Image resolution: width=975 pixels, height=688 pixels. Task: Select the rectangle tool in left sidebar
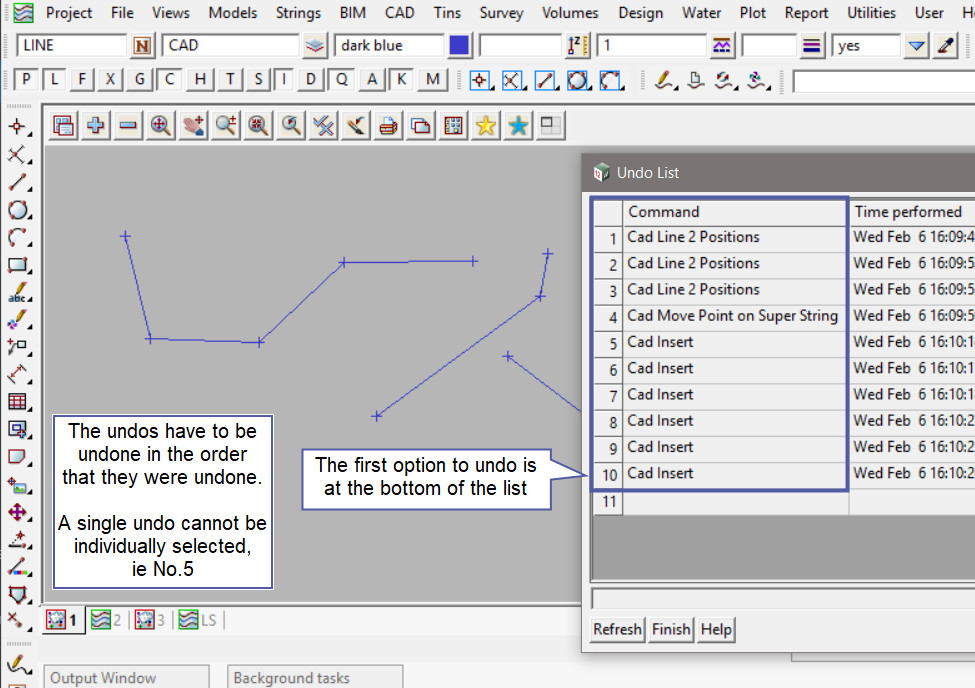[x=18, y=265]
